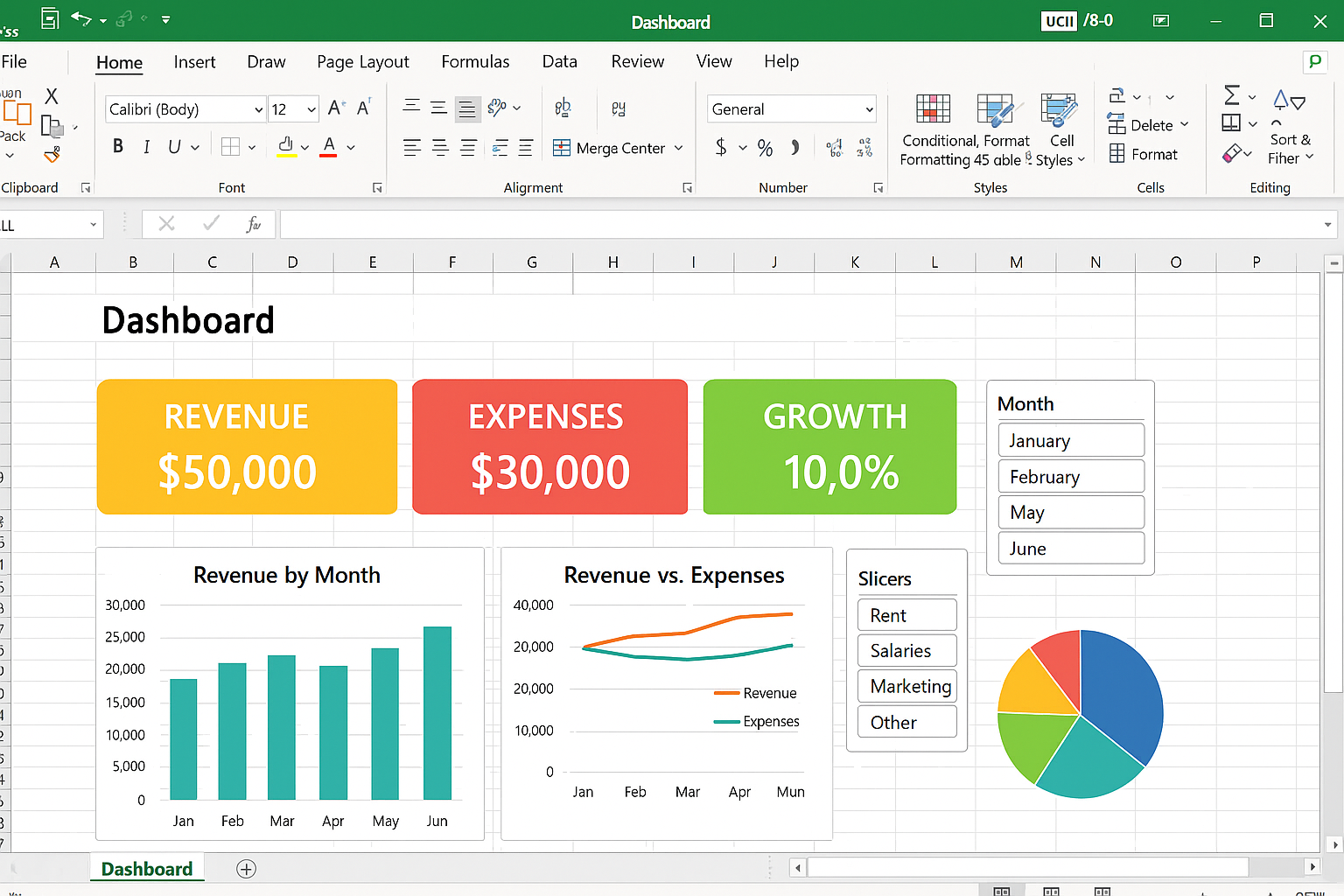Click the AutoSum sigma icon

(1232, 95)
